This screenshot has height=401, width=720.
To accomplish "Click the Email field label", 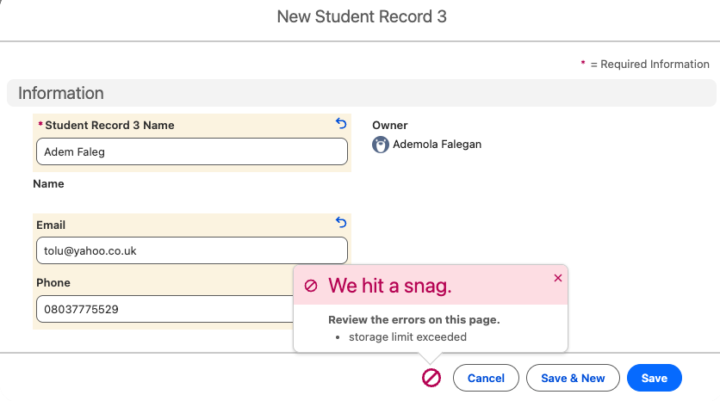I will tap(51, 225).
